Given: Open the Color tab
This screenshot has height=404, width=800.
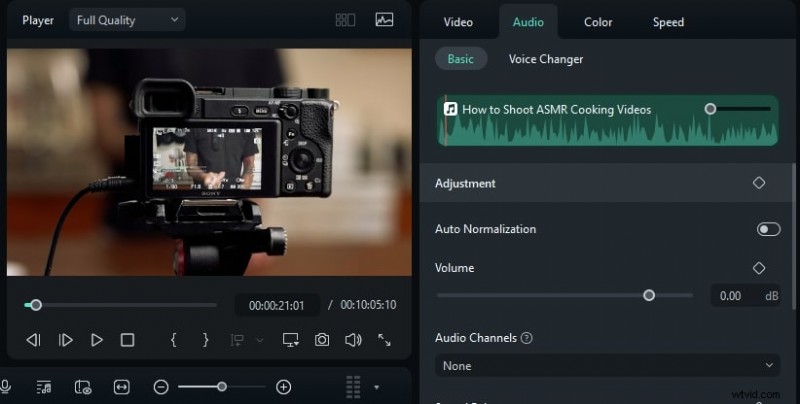Looking at the screenshot, I should (x=598, y=22).
